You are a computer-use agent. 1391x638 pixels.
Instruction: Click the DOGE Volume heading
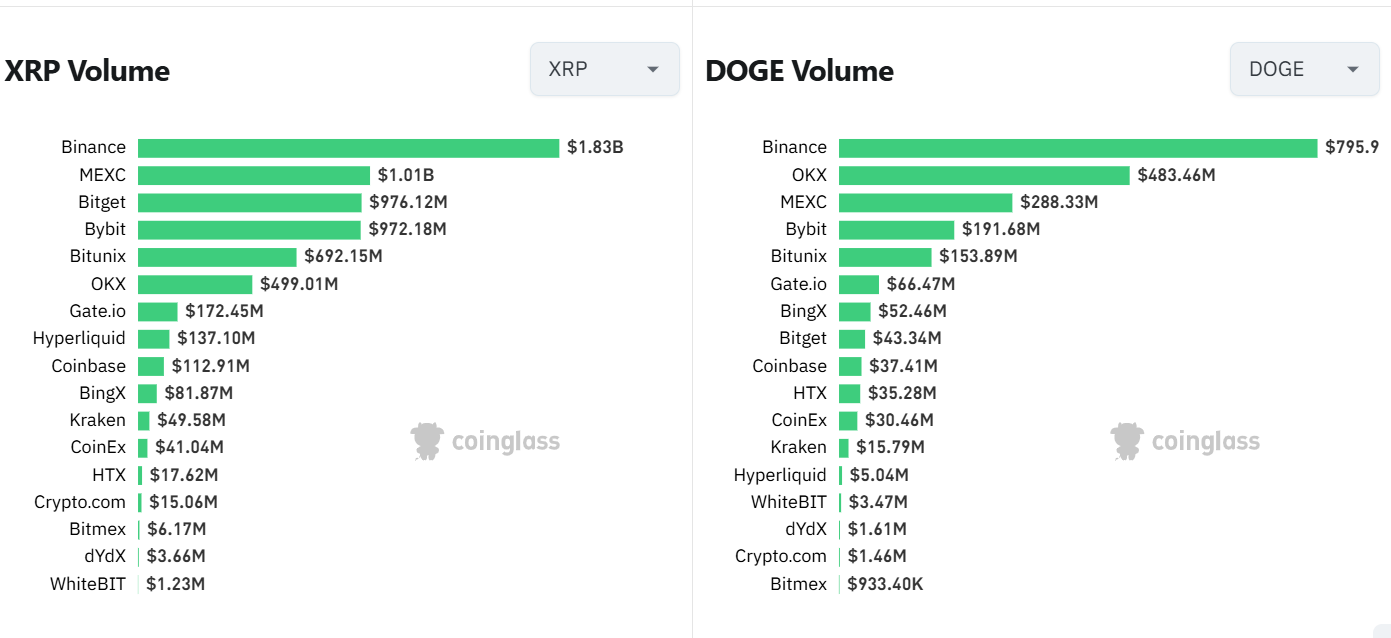(799, 71)
